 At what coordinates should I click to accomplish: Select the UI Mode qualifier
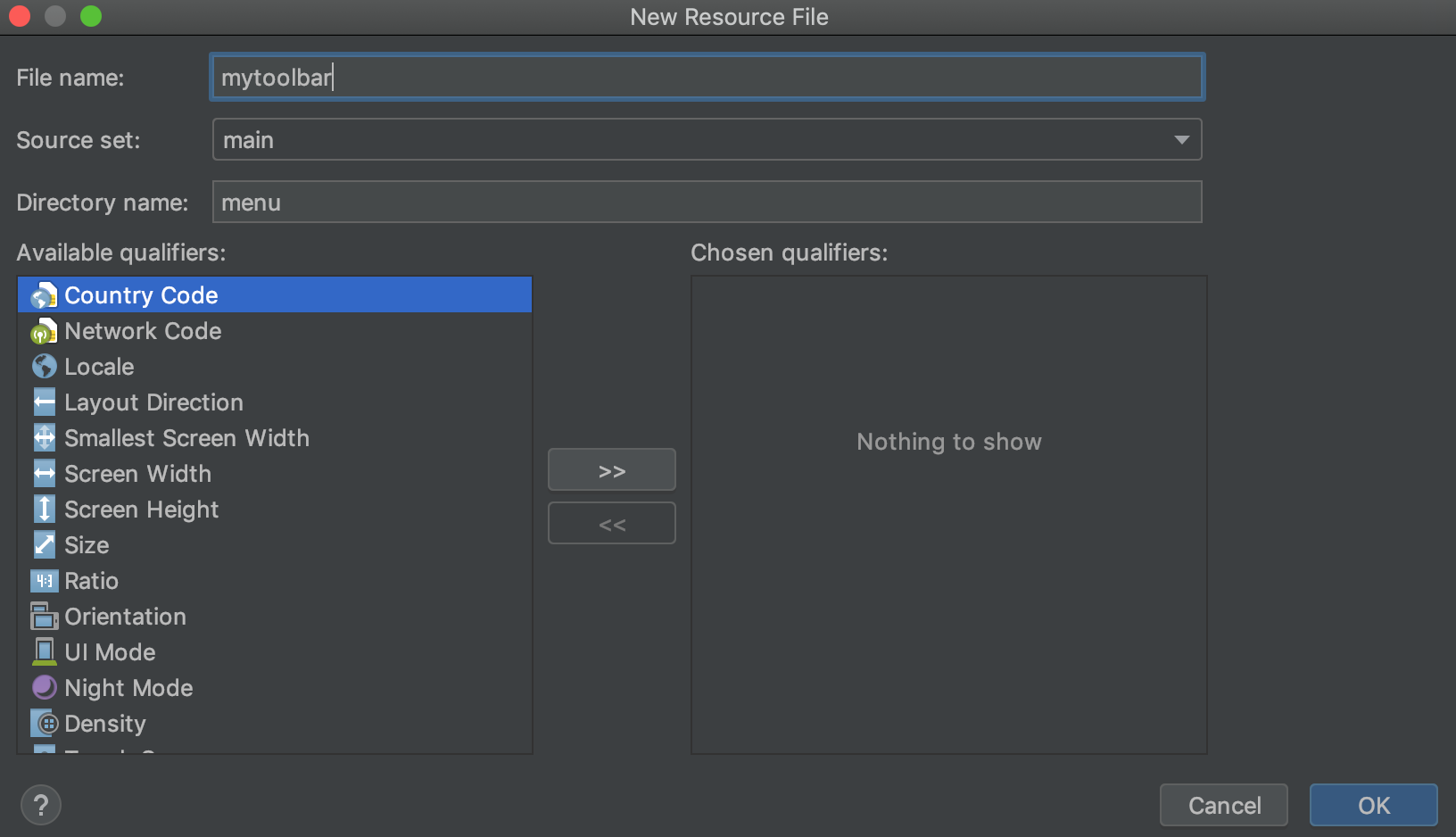(110, 652)
